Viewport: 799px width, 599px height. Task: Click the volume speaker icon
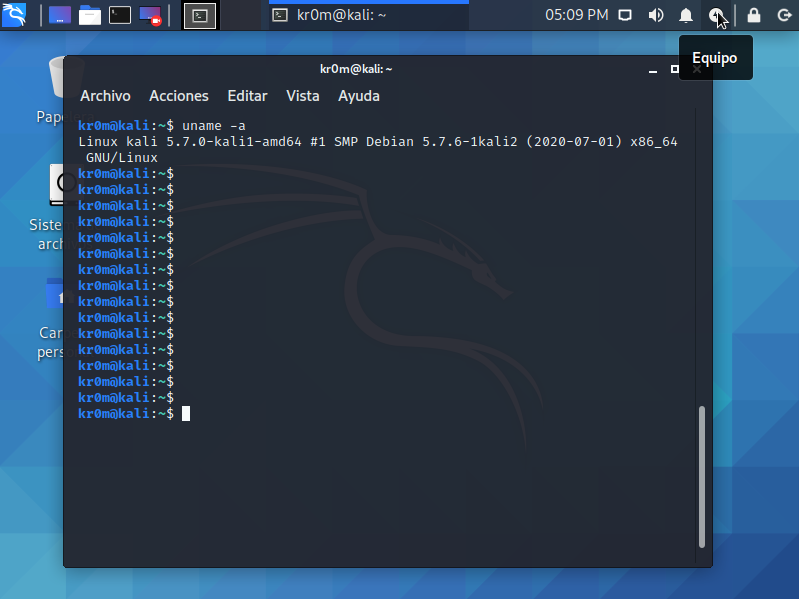(656, 15)
